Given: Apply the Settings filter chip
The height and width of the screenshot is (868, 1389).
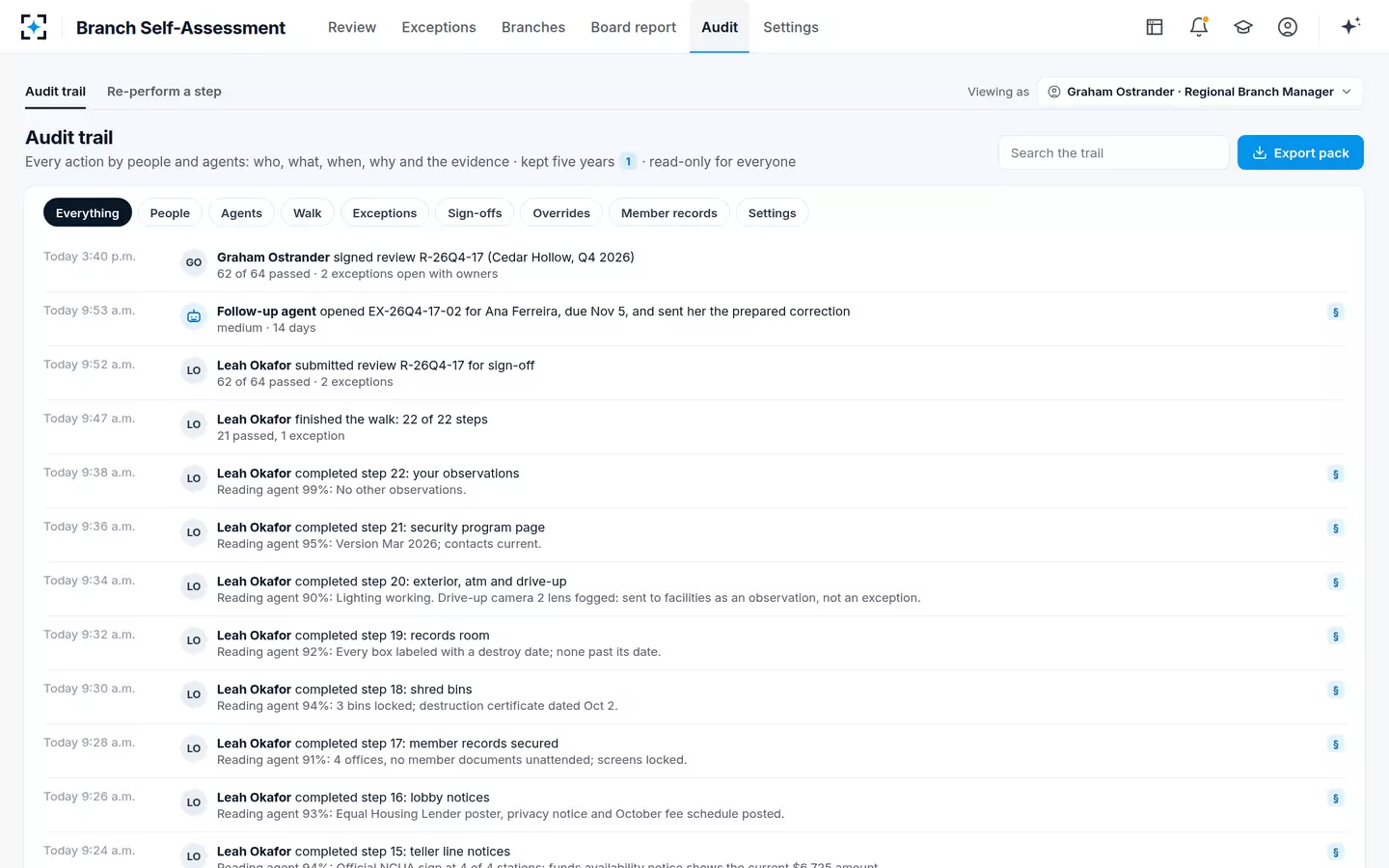Looking at the screenshot, I should pyautogui.click(x=773, y=213).
